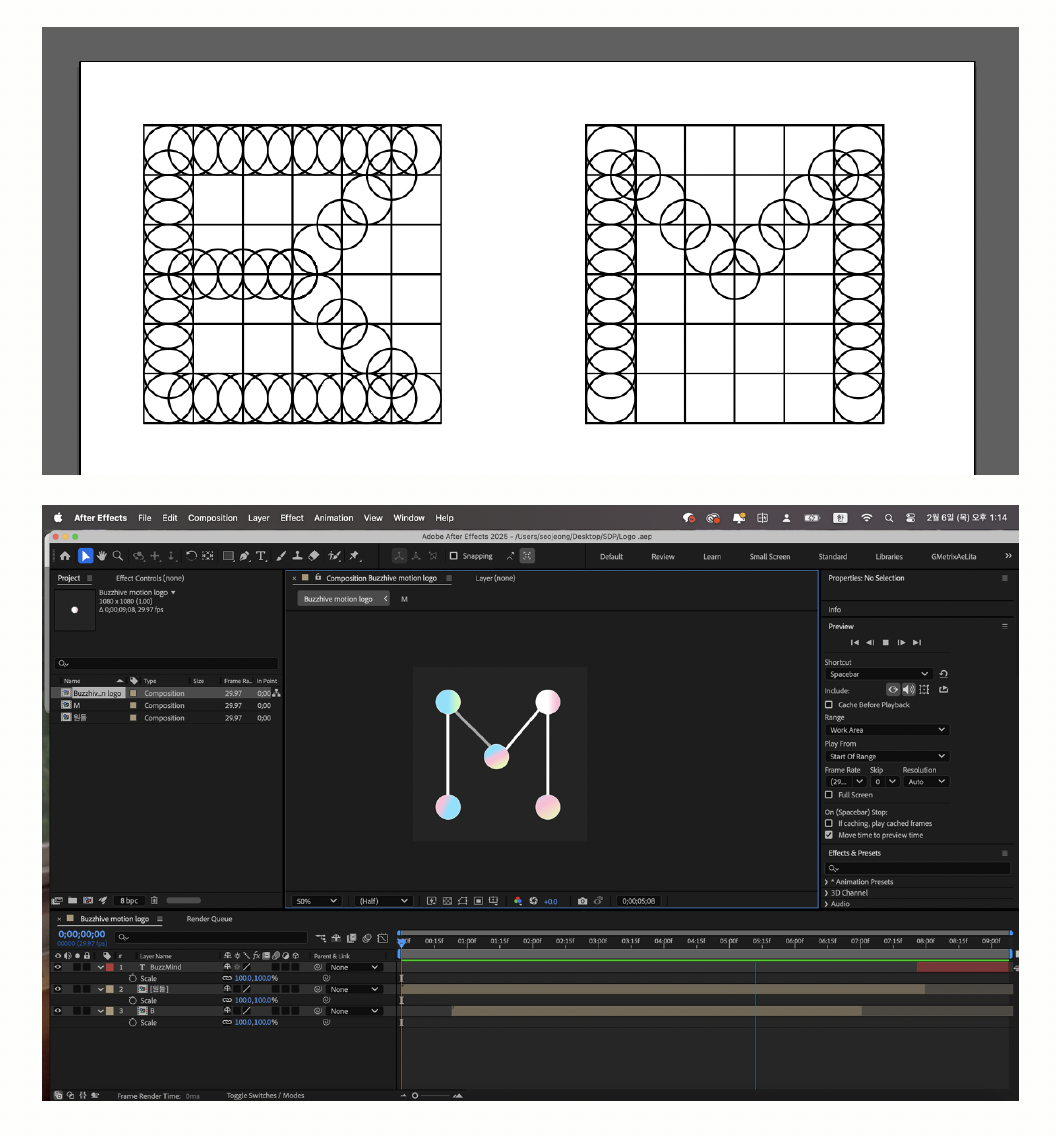Open the 50% magnification dropdown
The width and height of the screenshot is (1056, 1136).
(x=317, y=901)
